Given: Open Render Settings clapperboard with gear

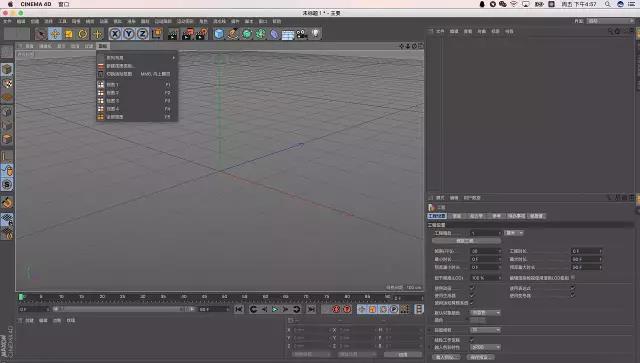Looking at the screenshot, I should (202, 34).
